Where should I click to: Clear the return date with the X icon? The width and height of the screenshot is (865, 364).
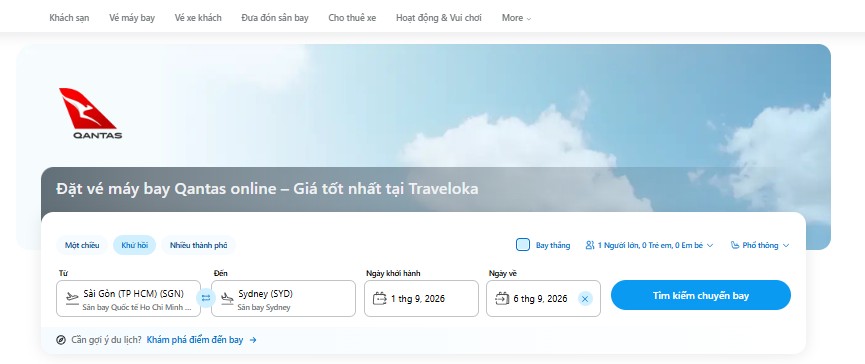(585, 299)
